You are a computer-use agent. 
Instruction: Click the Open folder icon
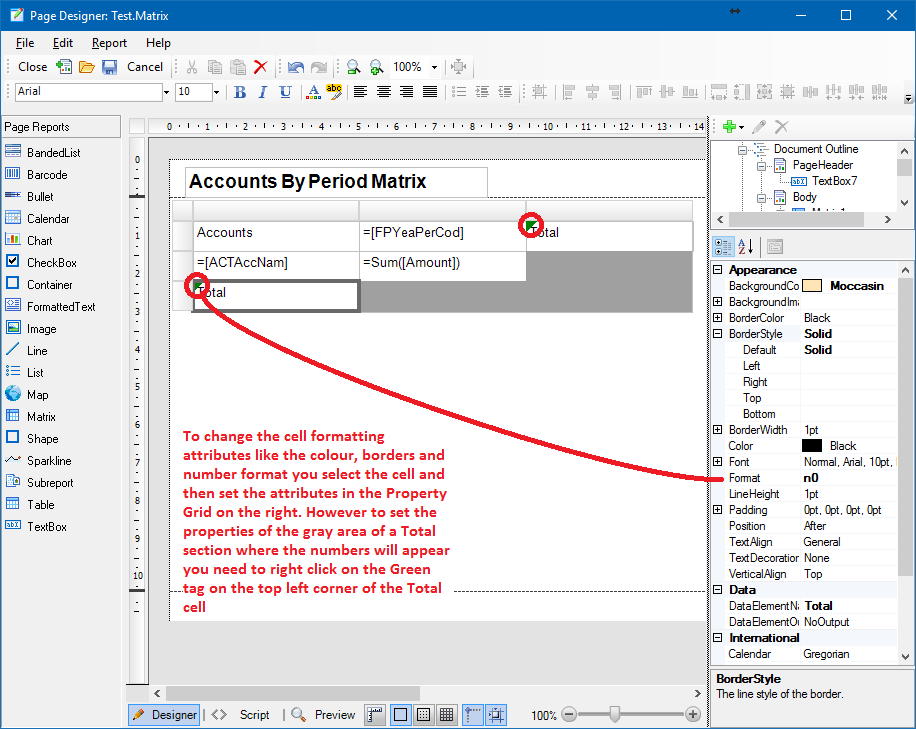86,67
